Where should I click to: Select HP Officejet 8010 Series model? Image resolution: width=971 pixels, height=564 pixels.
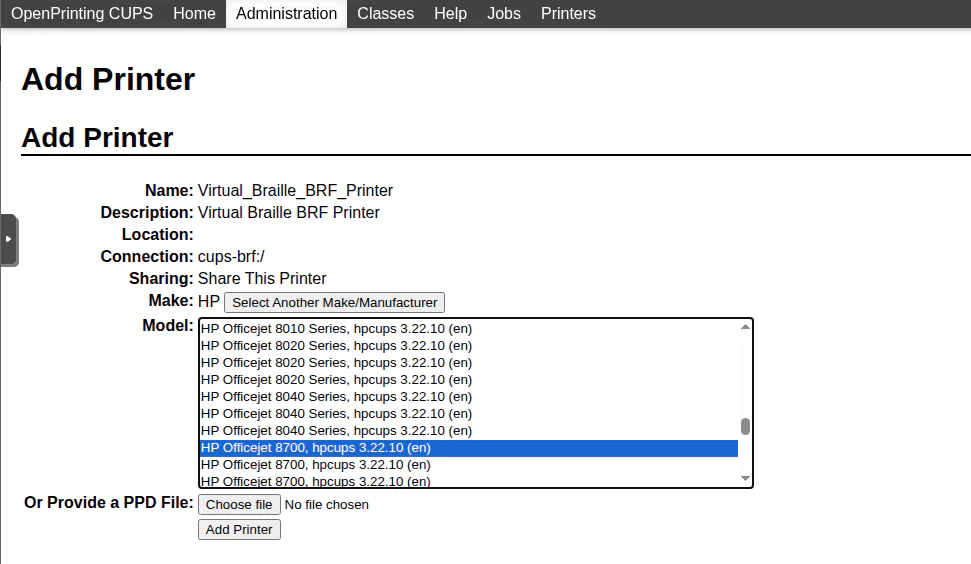pyautogui.click(x=336, y=328)
